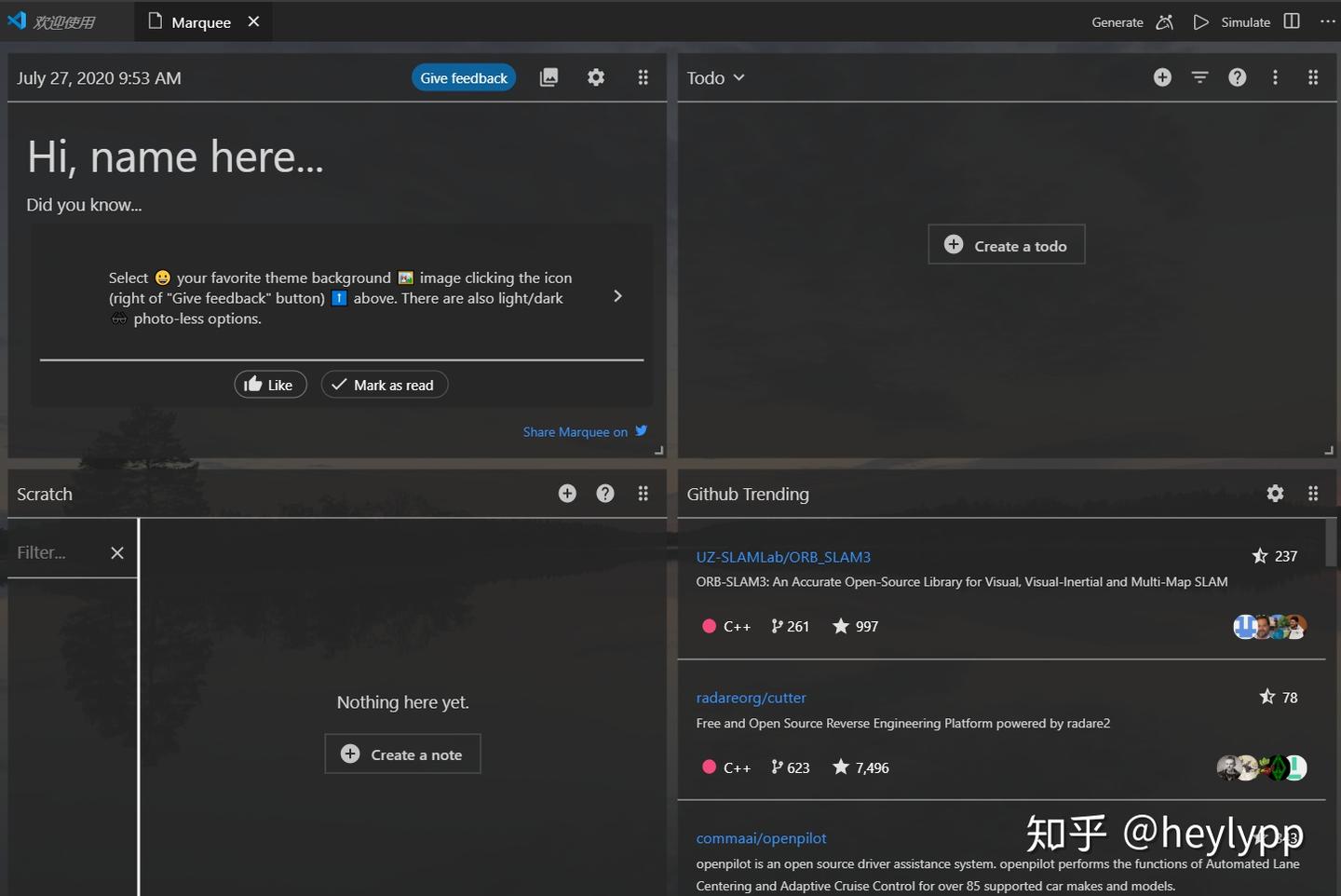1341x896 pixels.
Task: Open the Todo widget help question mark
Action: click(1237, 77)
